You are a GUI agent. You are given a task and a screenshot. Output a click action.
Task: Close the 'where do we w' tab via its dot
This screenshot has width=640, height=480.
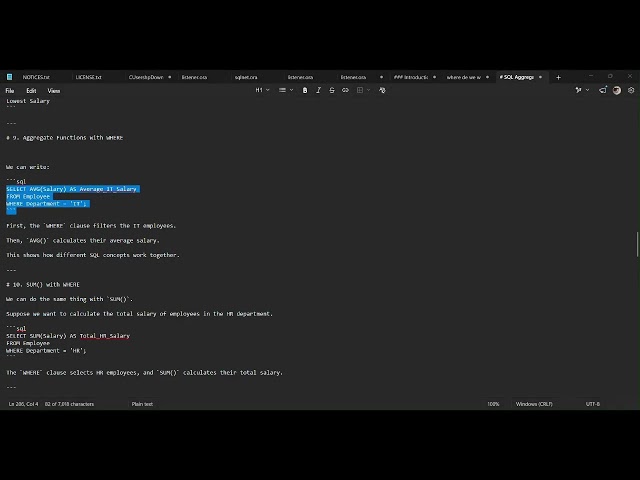pos(487,77)
